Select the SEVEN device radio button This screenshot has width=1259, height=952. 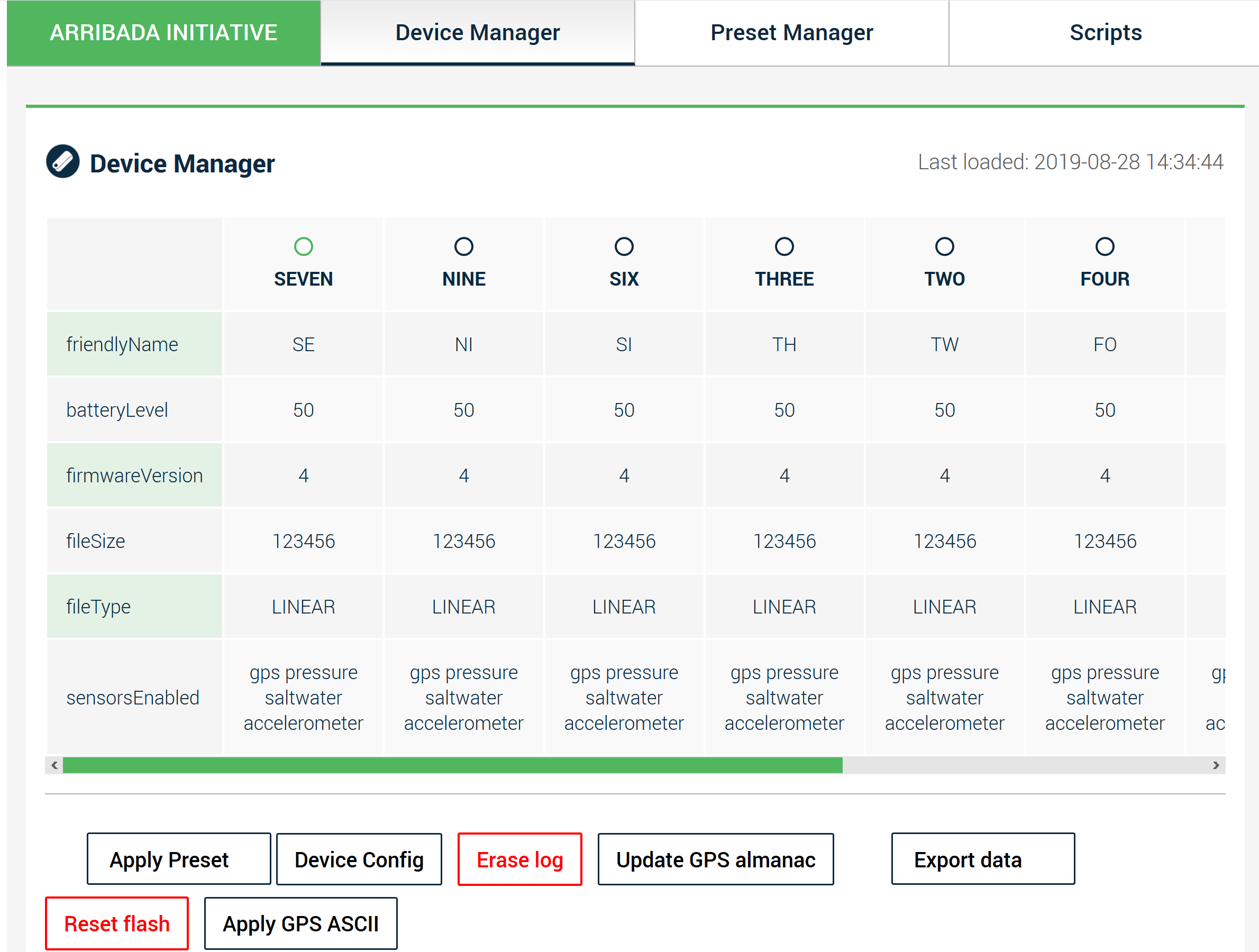303,246
